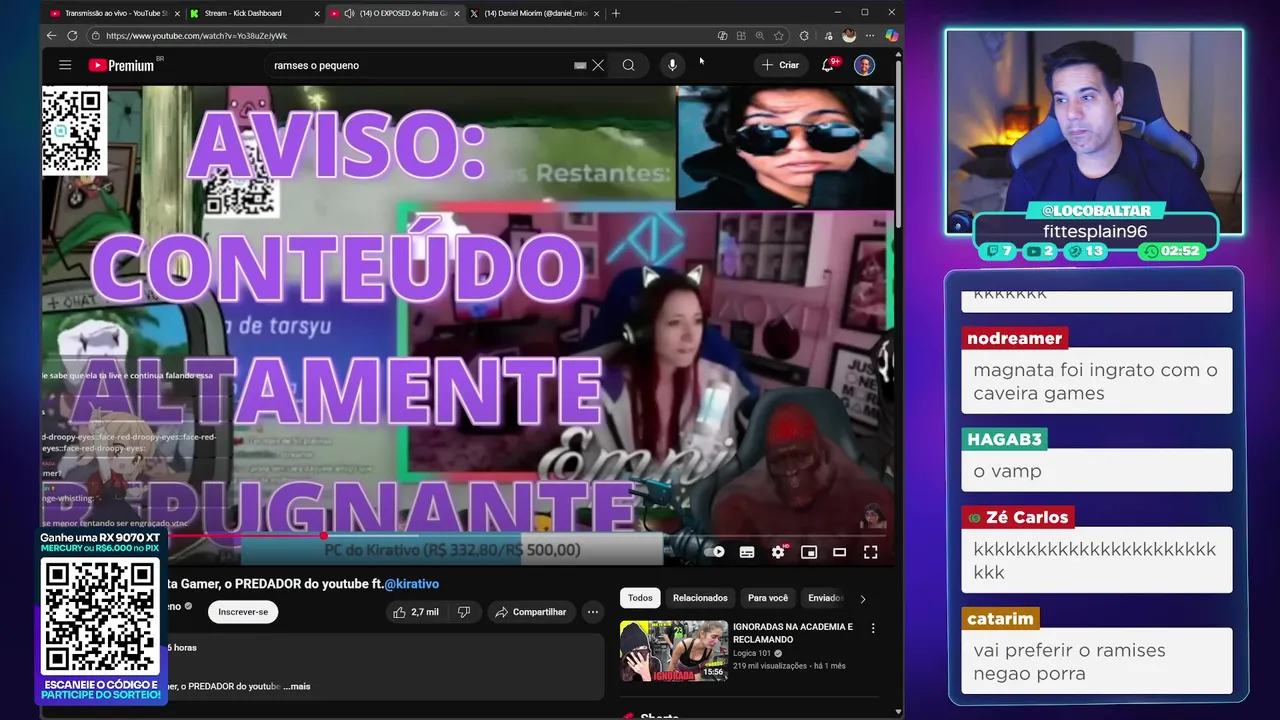This screenshot has height=720, width=1280.
Task: Focus the YouTube search field ramses o pequeno
Action: pyautogui.click(x=420, y=65)
